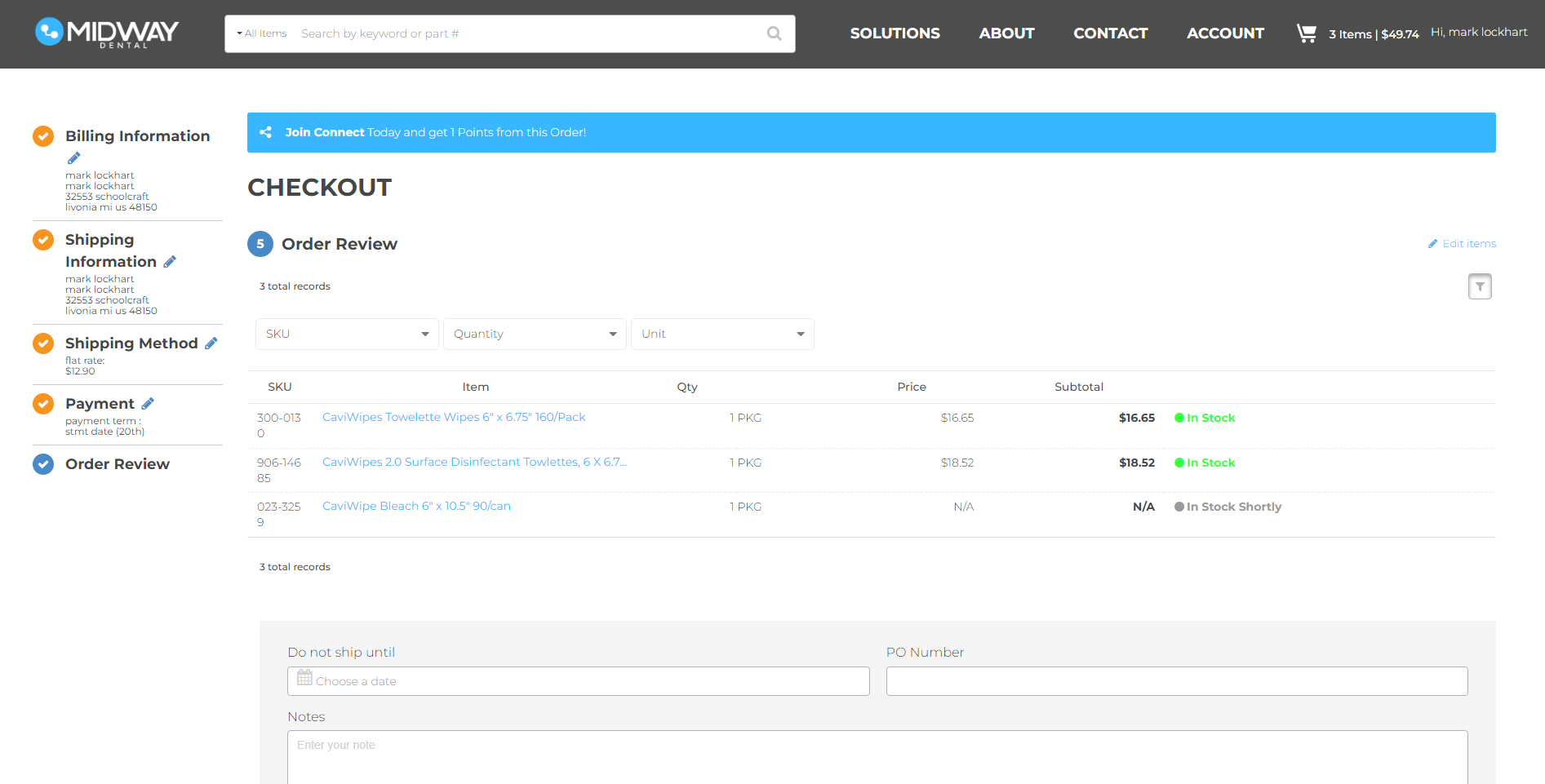The height and width of the screenshot is (784, 1545).
Task: Edit Billing Information with pencil icon
Action: (x=73, y=158)
